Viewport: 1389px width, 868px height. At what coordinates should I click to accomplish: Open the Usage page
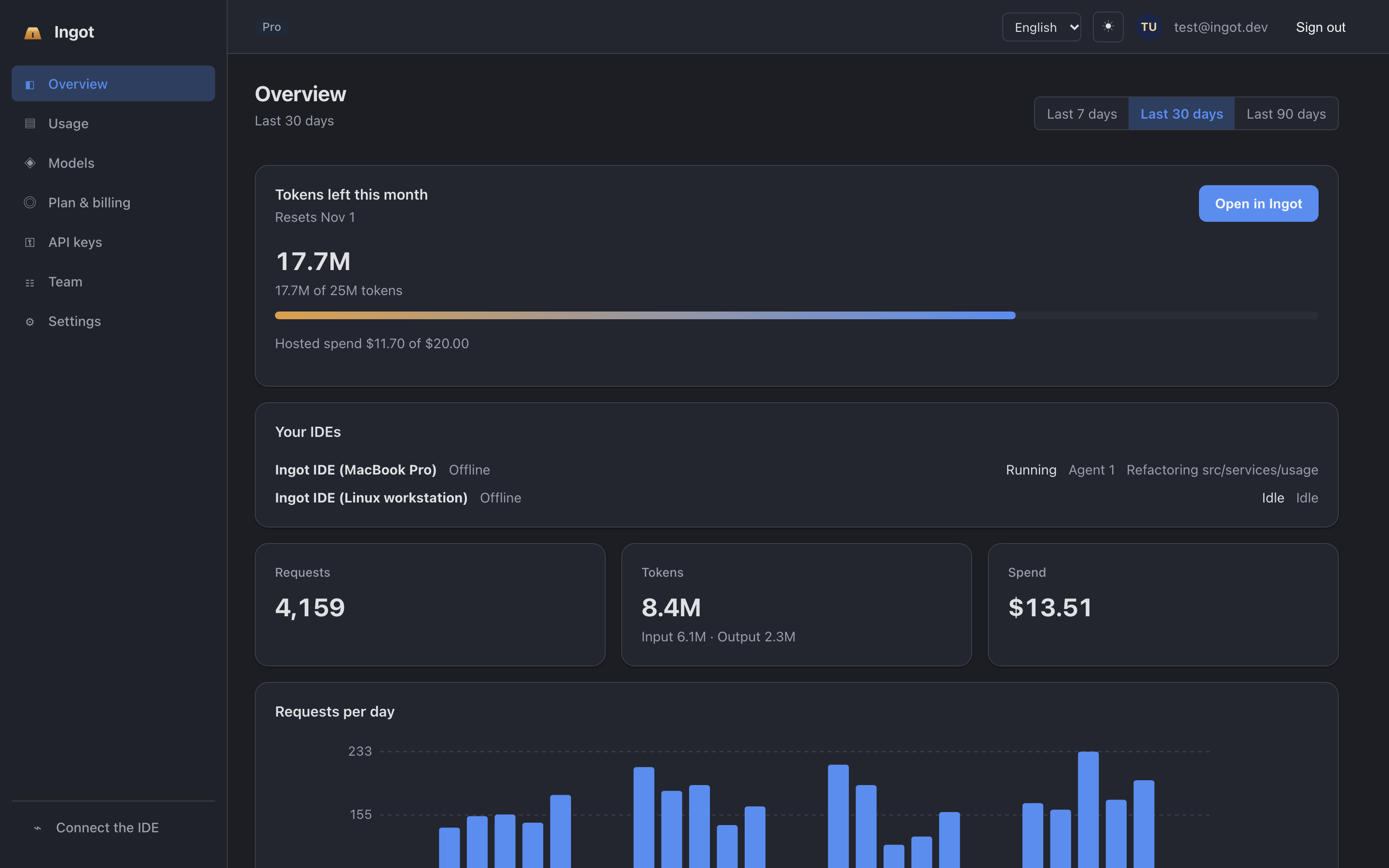113,123
